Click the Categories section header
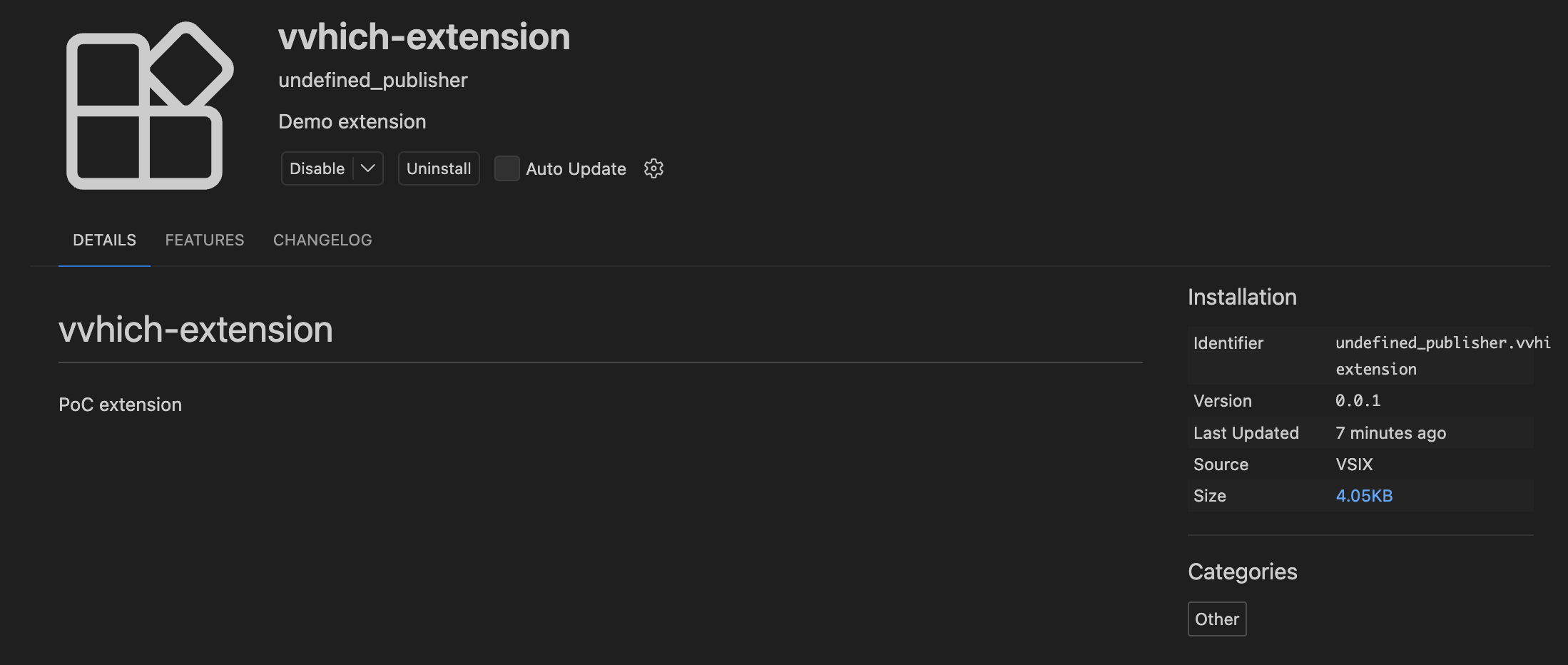Image resolution: width=1568 pixels, height=665 pixels. 1242,572
